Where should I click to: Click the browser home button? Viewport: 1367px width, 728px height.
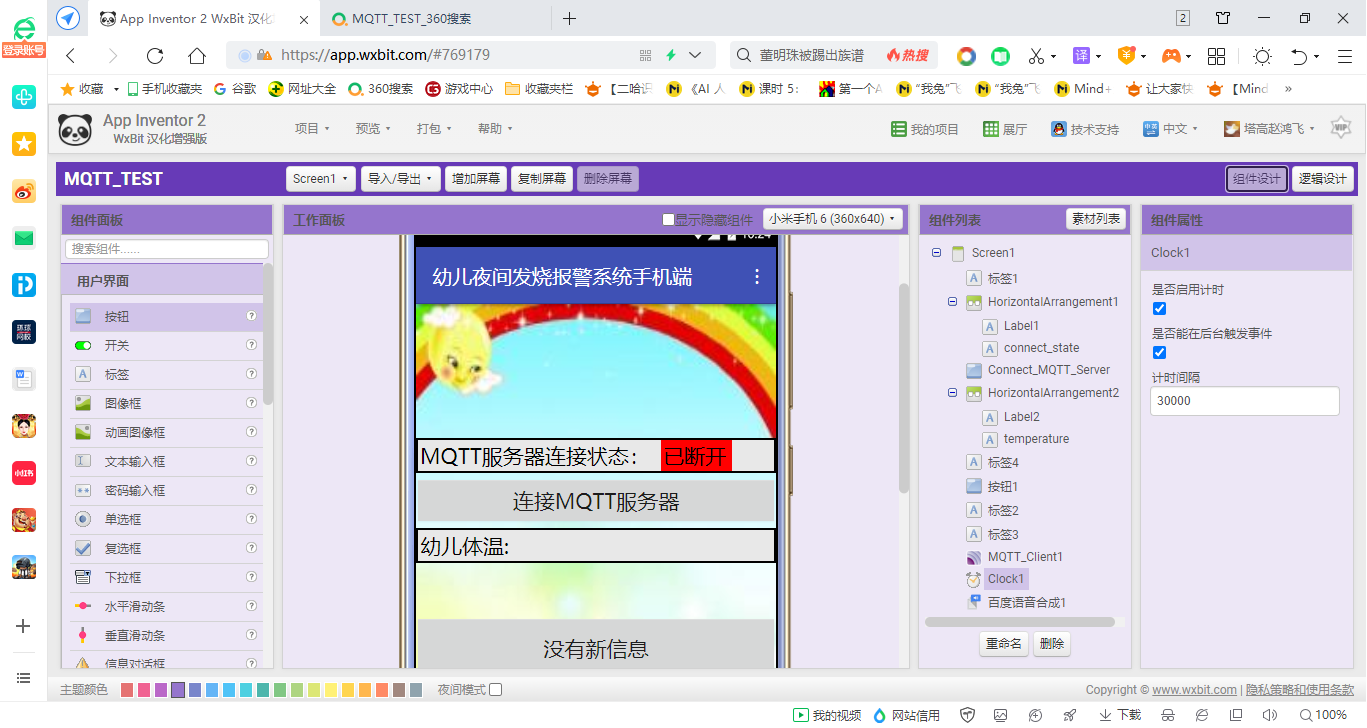(197, 56)
